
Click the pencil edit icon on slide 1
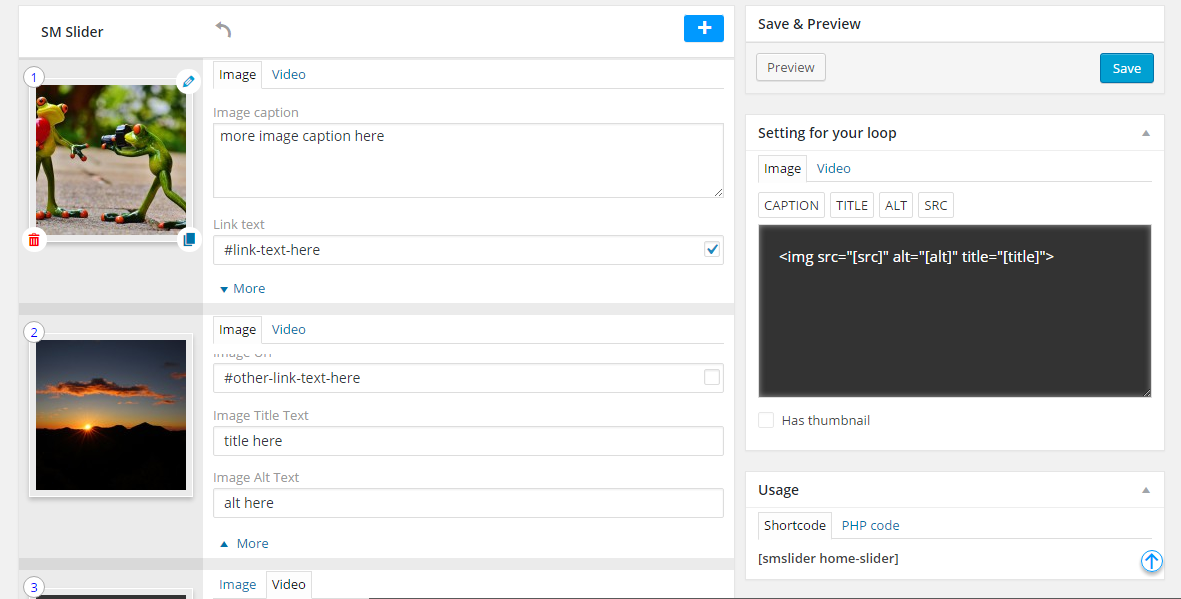pos(188,82)
